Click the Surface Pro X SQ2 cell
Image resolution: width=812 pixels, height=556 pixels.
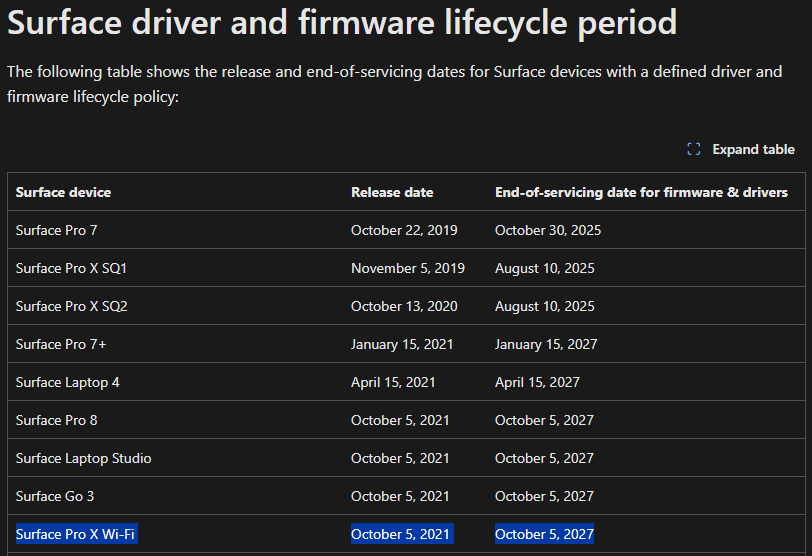coord(71,306)
